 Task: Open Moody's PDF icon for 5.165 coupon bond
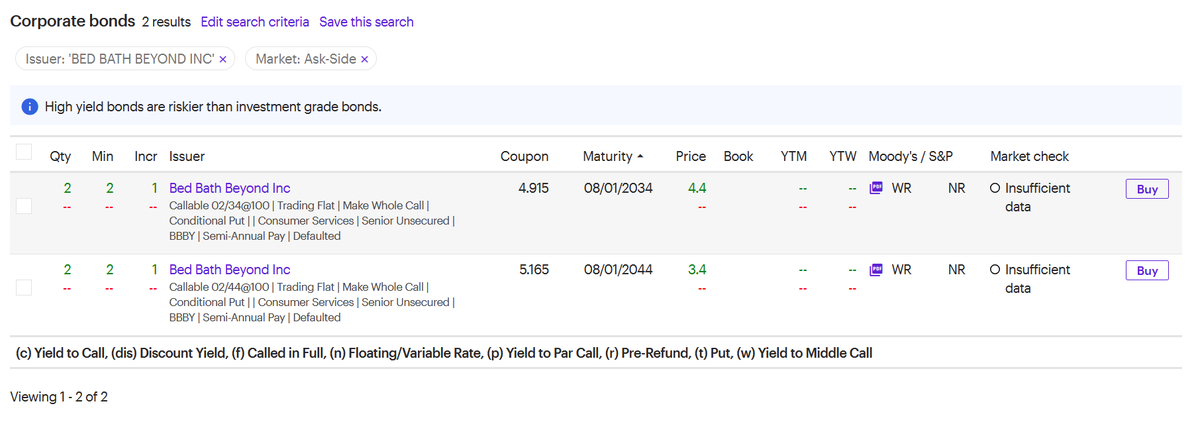coord(877,269)
